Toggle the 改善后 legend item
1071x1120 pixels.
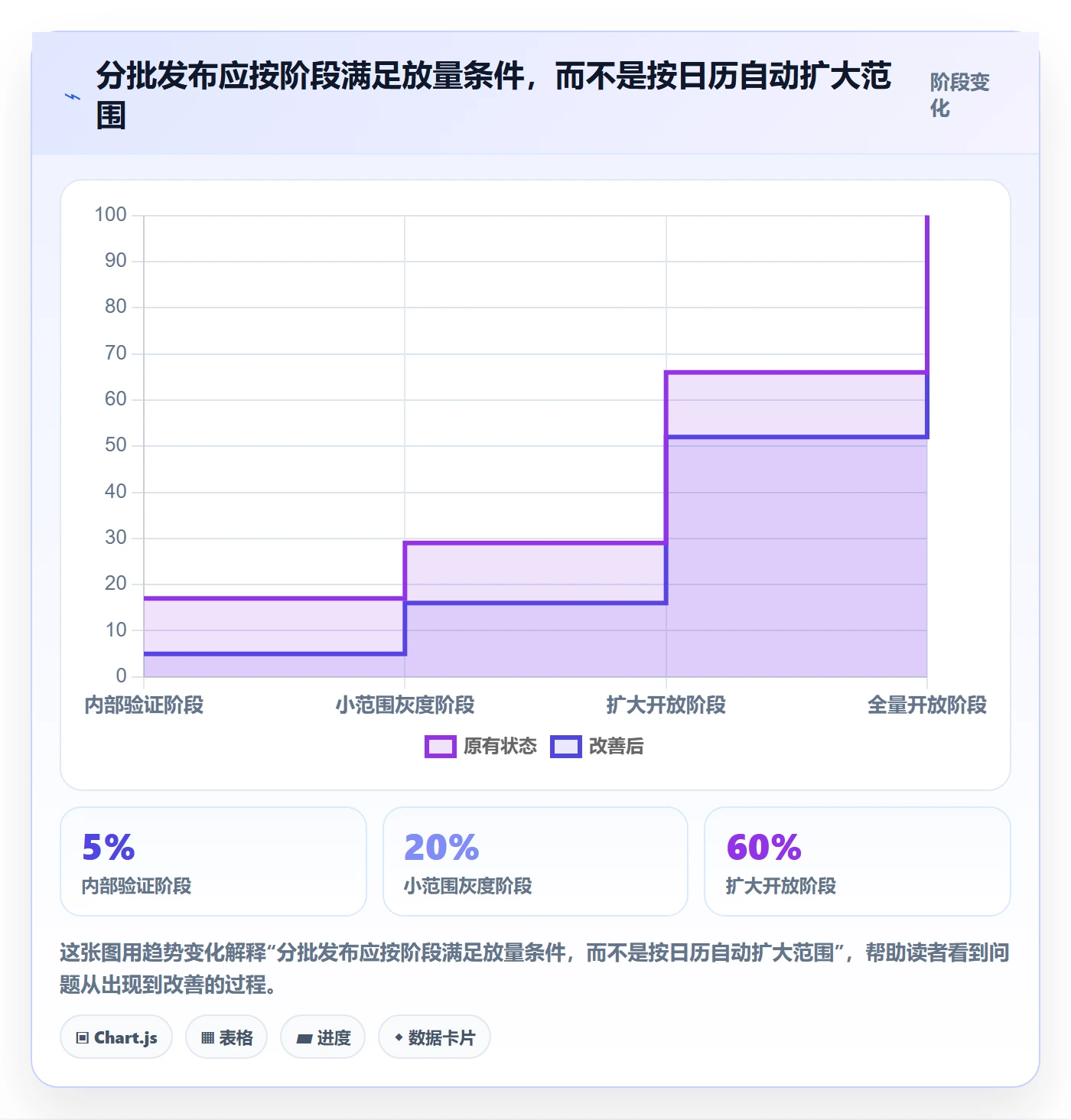[x=597, y=746]
